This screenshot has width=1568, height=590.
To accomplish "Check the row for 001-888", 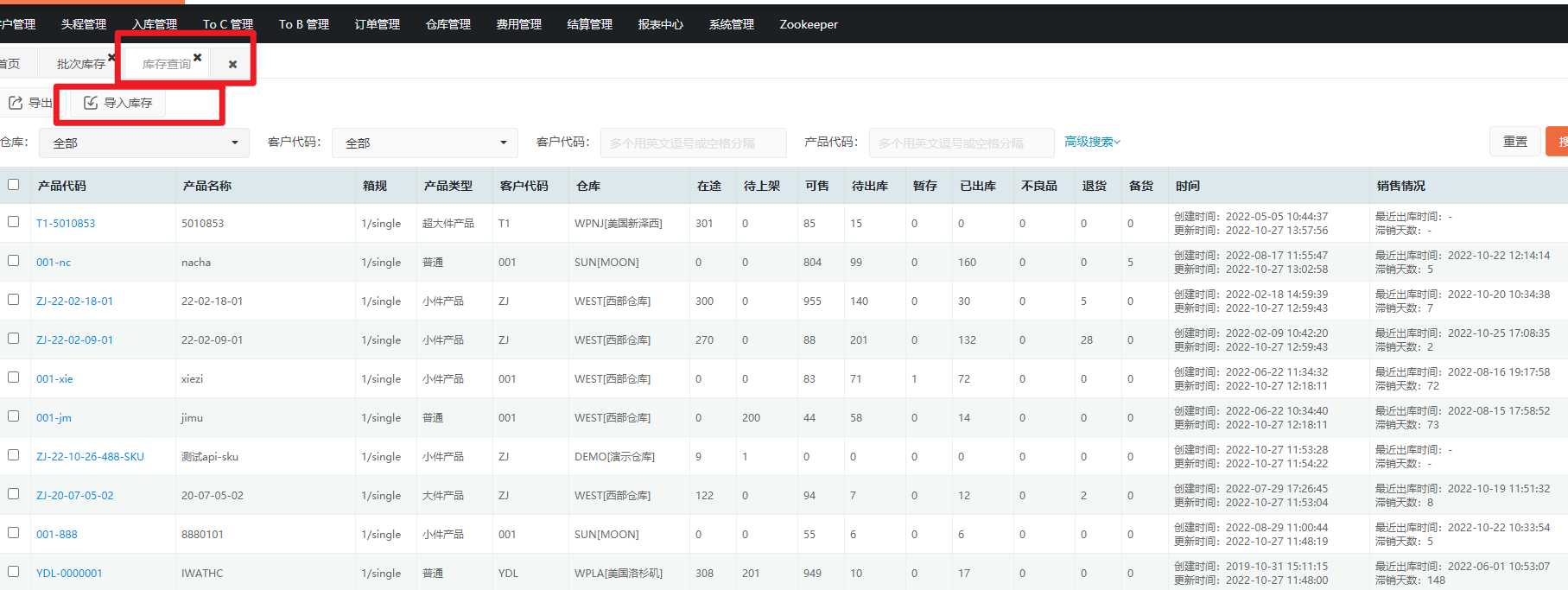I will (13, 533).
